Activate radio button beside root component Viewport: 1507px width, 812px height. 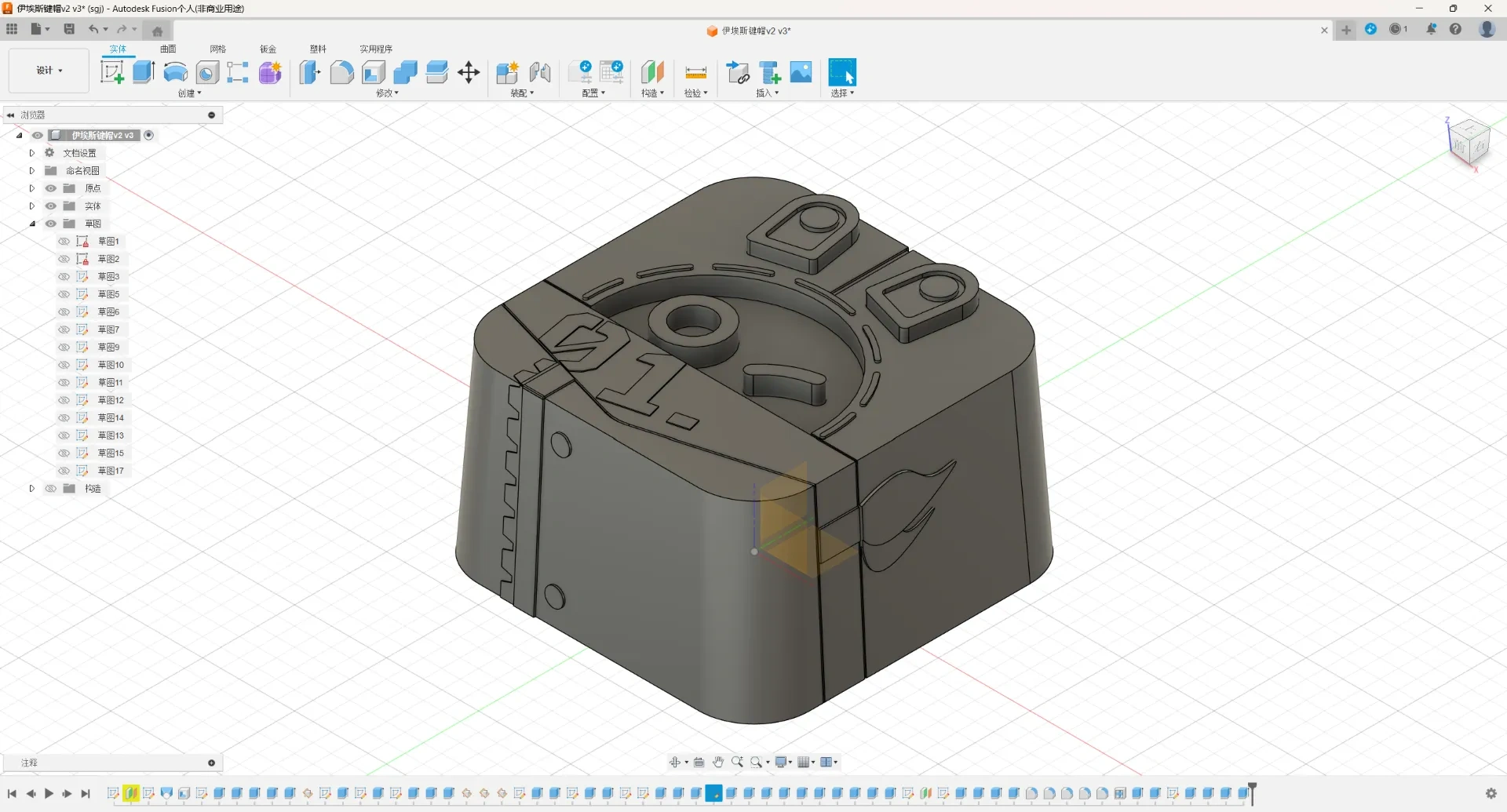click(x=148, y=135)
